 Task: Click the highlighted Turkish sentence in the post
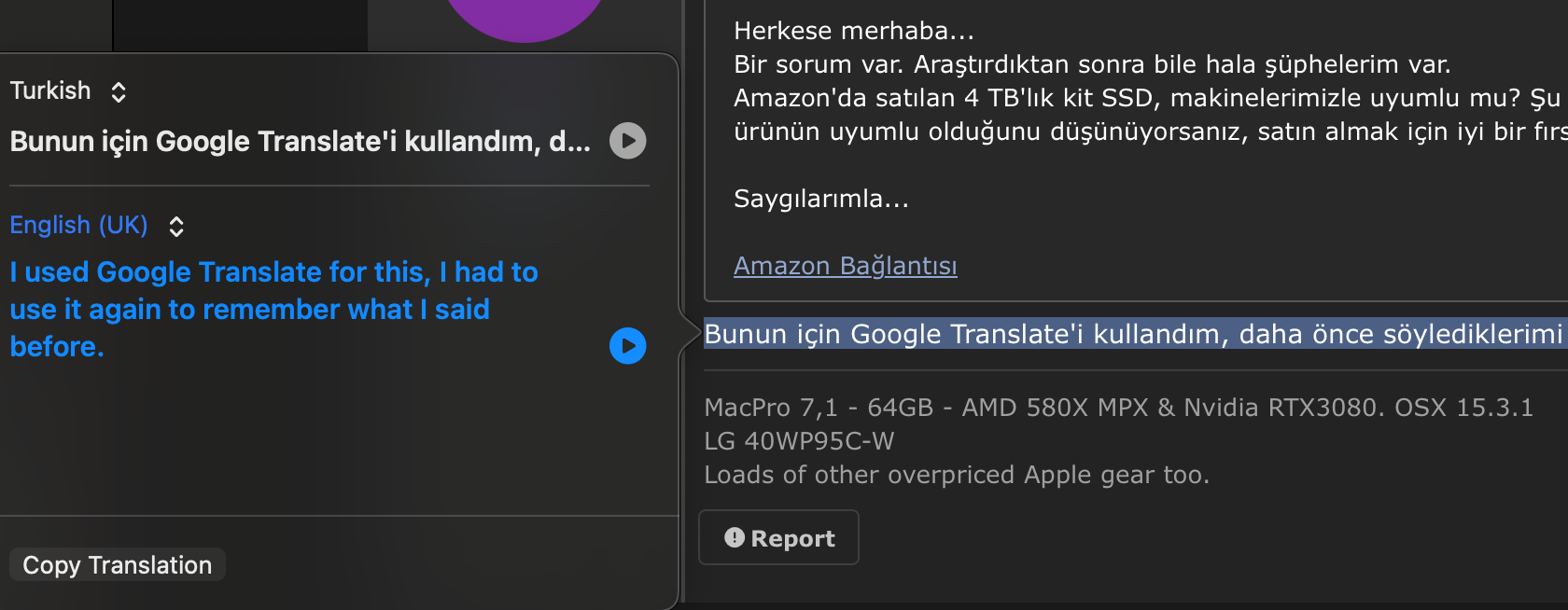coord(1132,334)
